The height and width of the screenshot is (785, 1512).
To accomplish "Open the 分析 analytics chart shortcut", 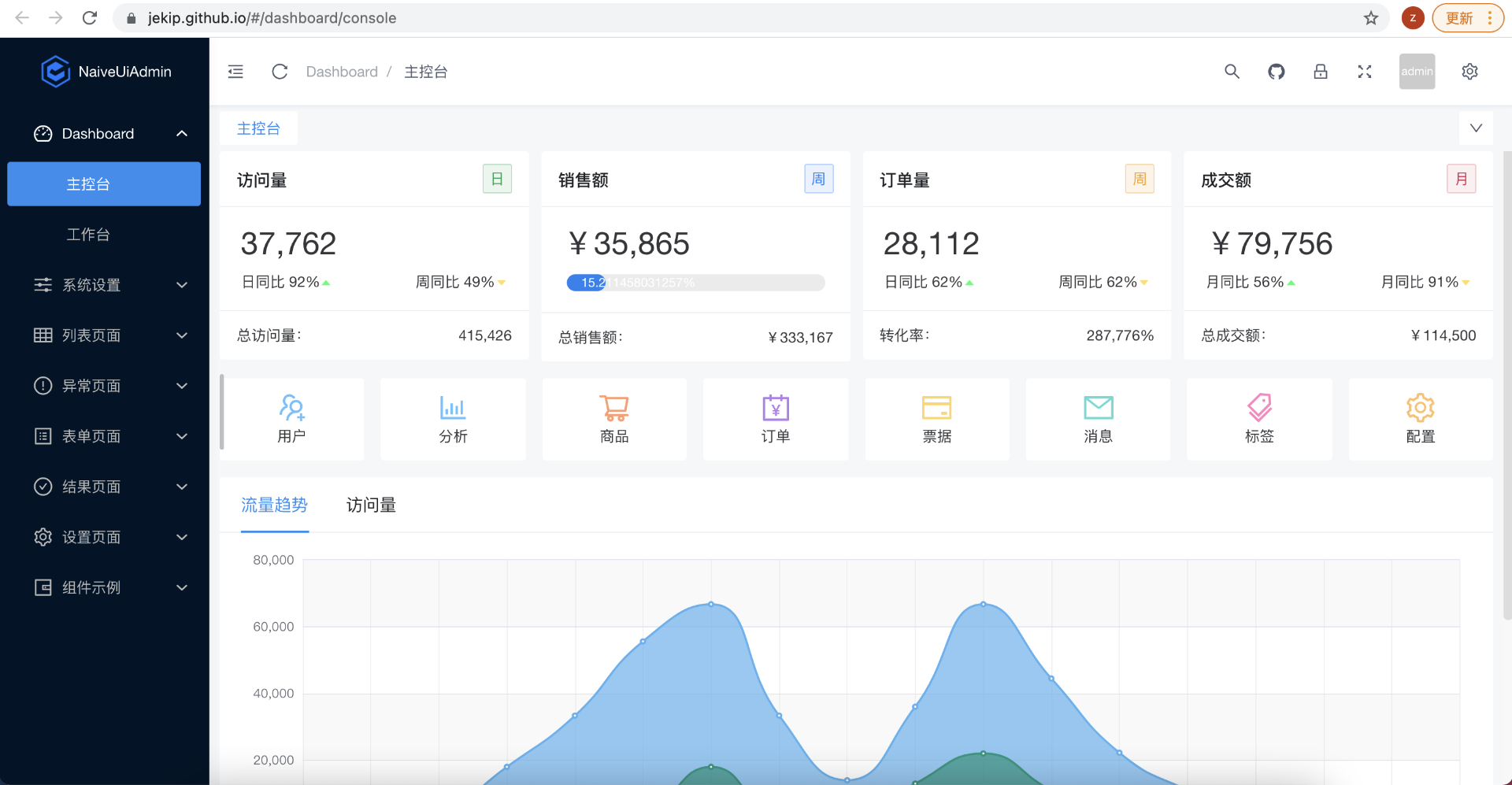I will coord(453,419).
